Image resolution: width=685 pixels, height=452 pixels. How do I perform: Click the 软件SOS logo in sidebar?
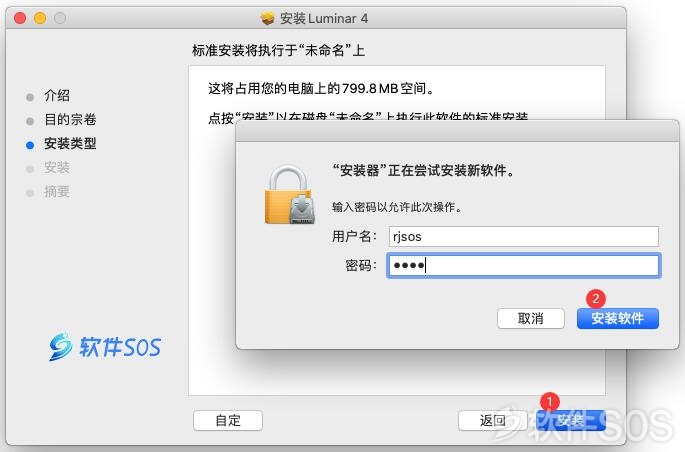pos(105,346)
